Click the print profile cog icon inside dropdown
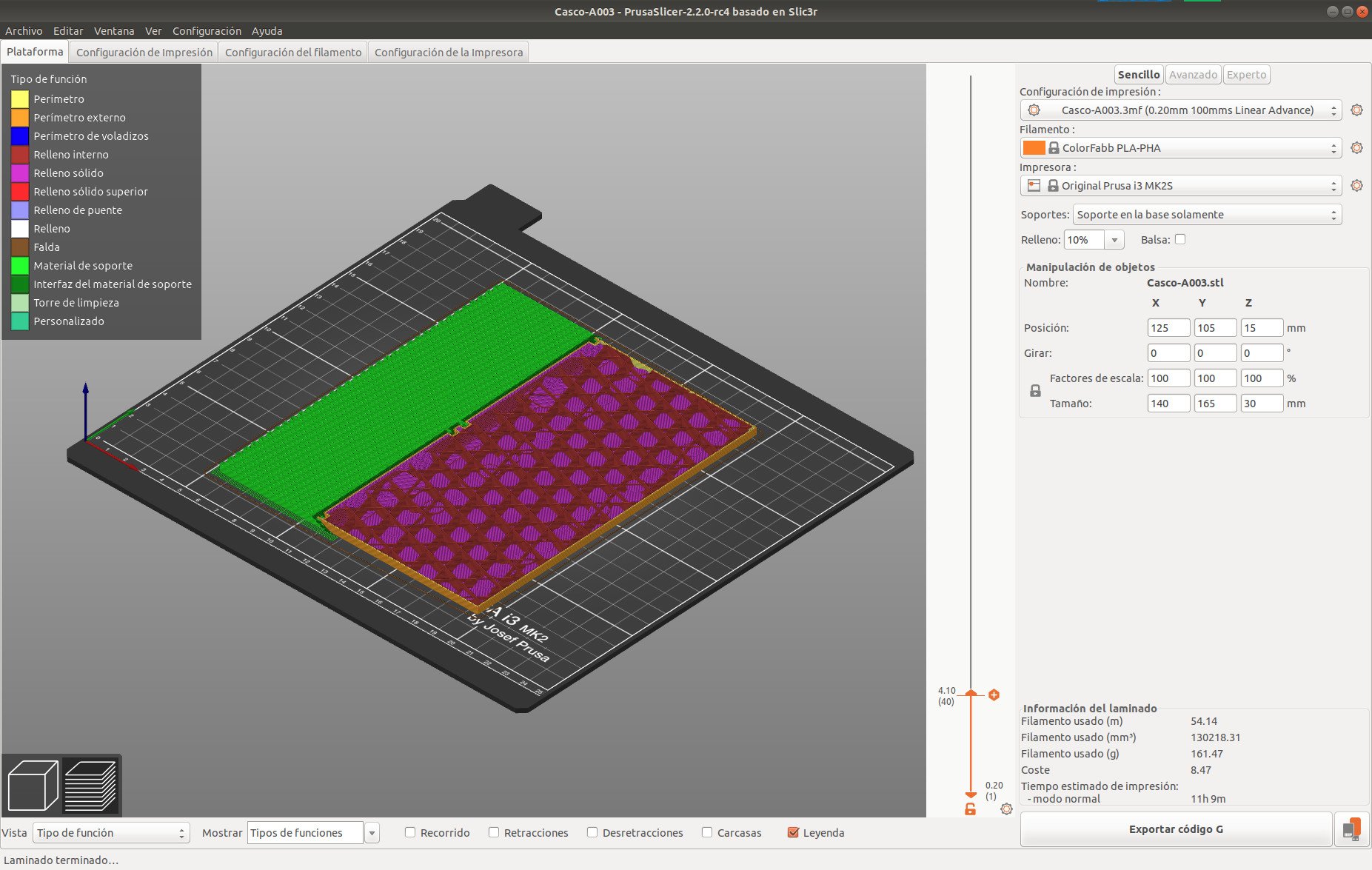This screenshot has width=1372, height=870. coord(1034,110)
